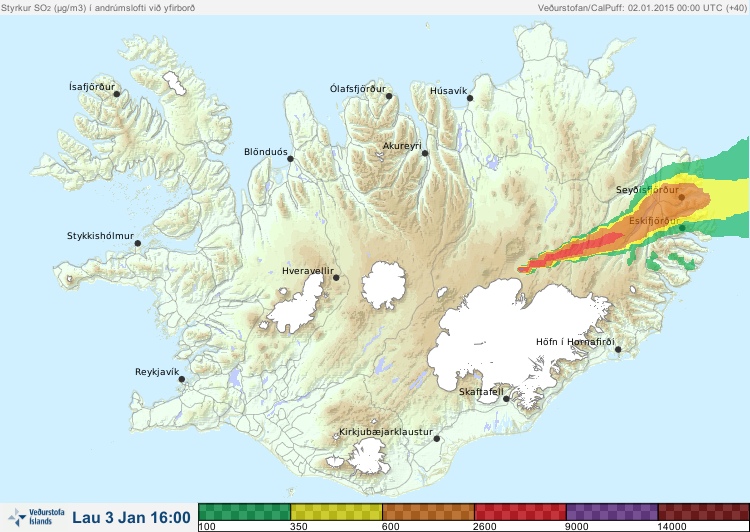Click the Höfn í Hornafirði marker dot
The width and height of the screenshot is (750, 532).
(x=618, y=350)
